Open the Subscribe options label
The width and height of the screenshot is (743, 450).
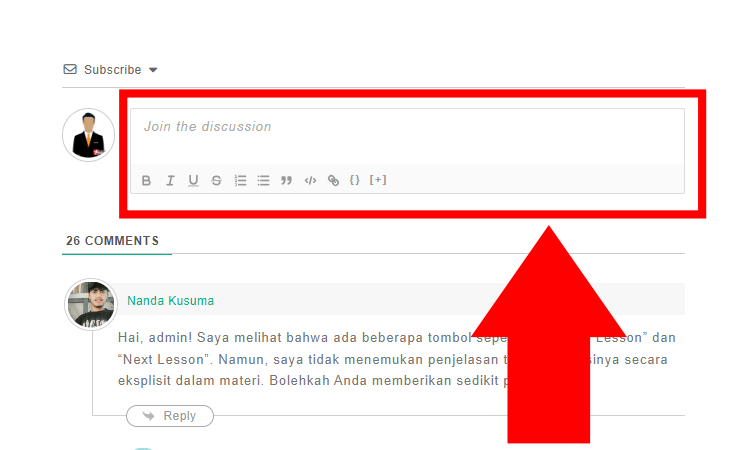[x=112, y=70]
